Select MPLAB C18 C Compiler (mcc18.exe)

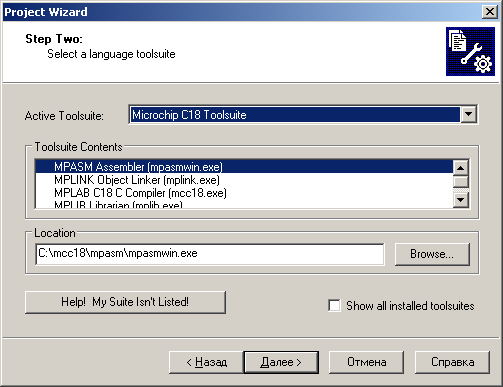pyautogui.click(x=244, y=193)
